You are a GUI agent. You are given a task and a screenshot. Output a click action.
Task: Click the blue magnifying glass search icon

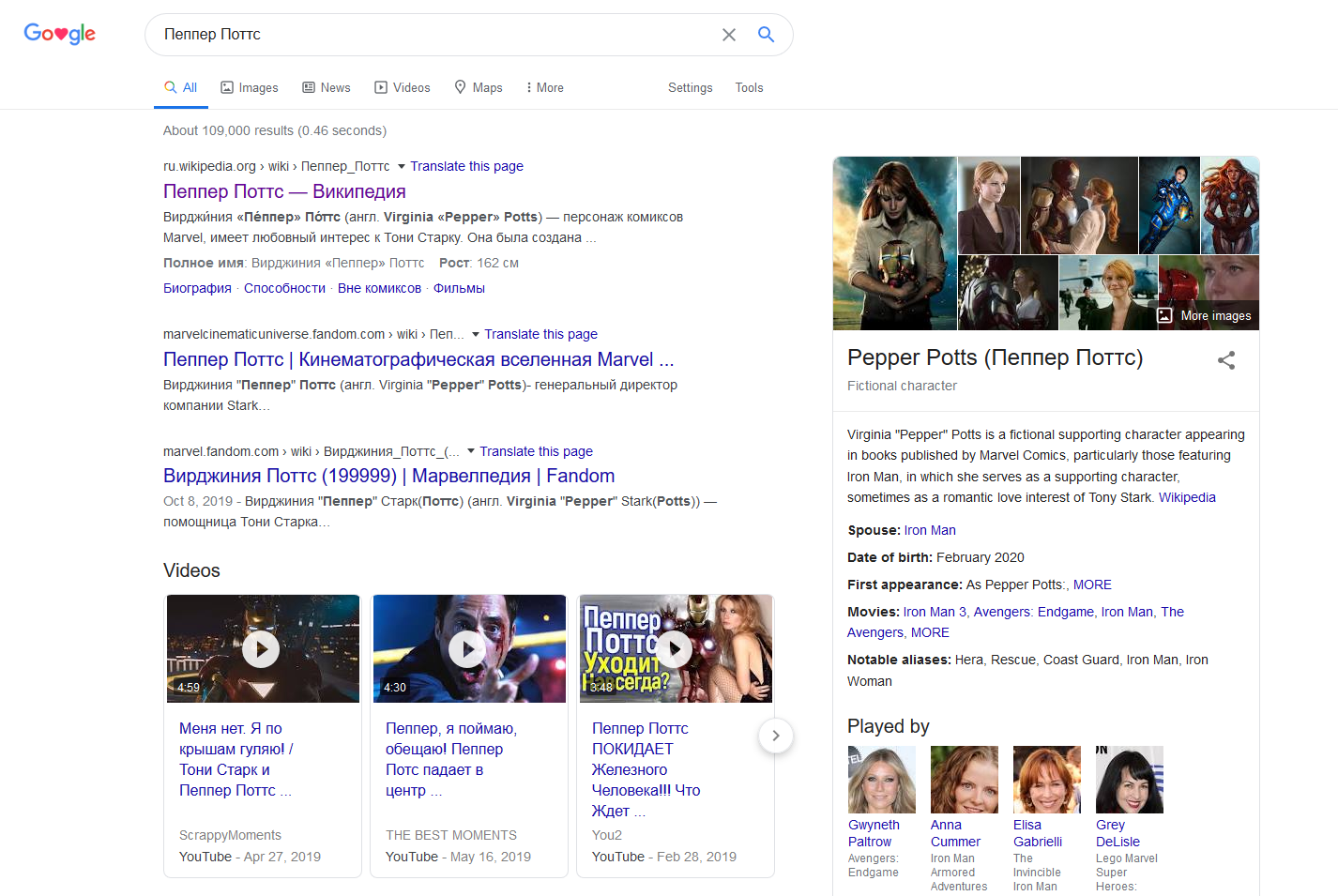tap(766, 35)
